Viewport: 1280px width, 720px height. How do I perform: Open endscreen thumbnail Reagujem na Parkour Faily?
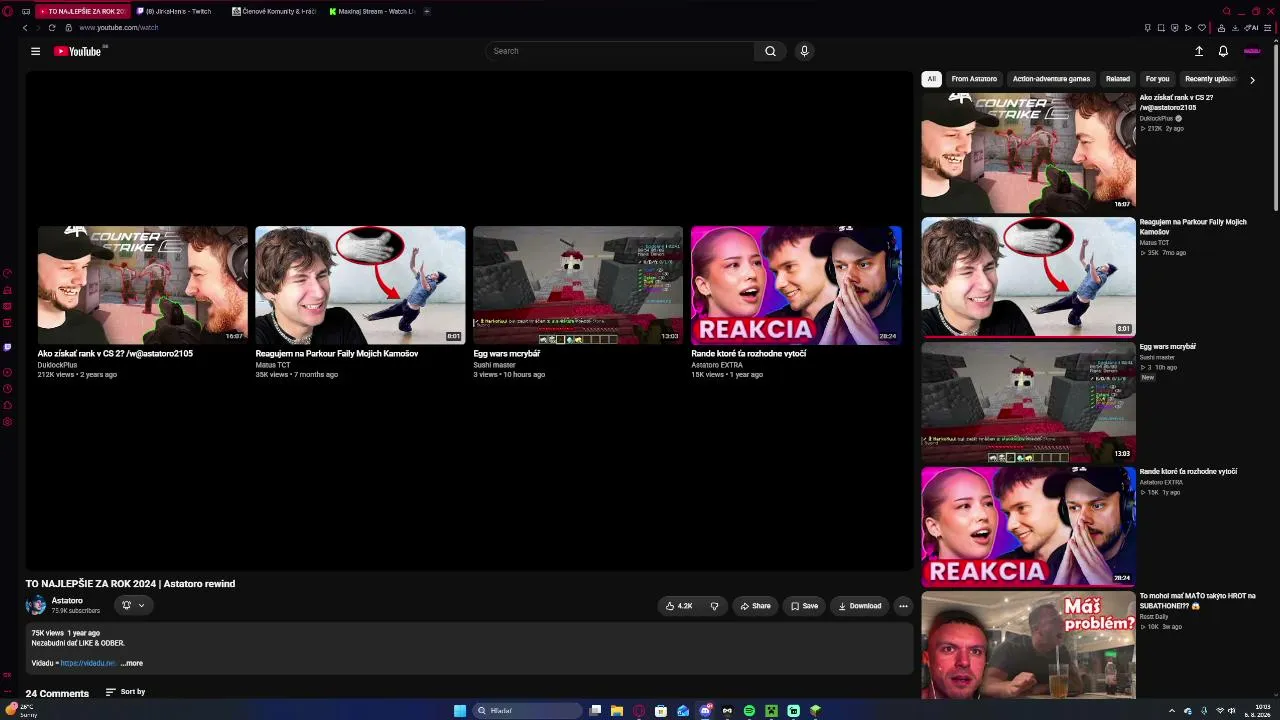(x=360, y=285)
